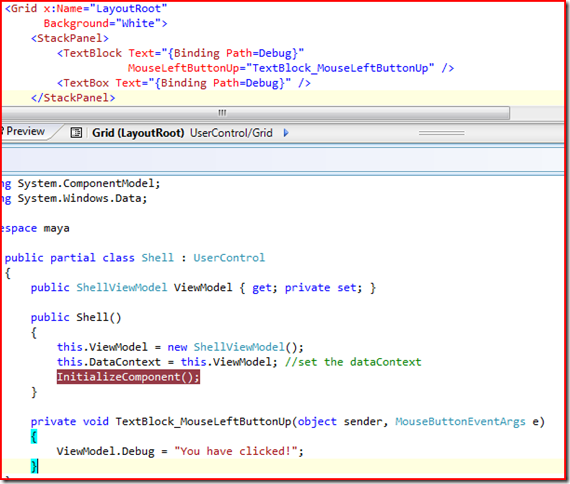570x484 pixels.
Task: Click the System.ComponentModel using line
Action: (81, 184)
